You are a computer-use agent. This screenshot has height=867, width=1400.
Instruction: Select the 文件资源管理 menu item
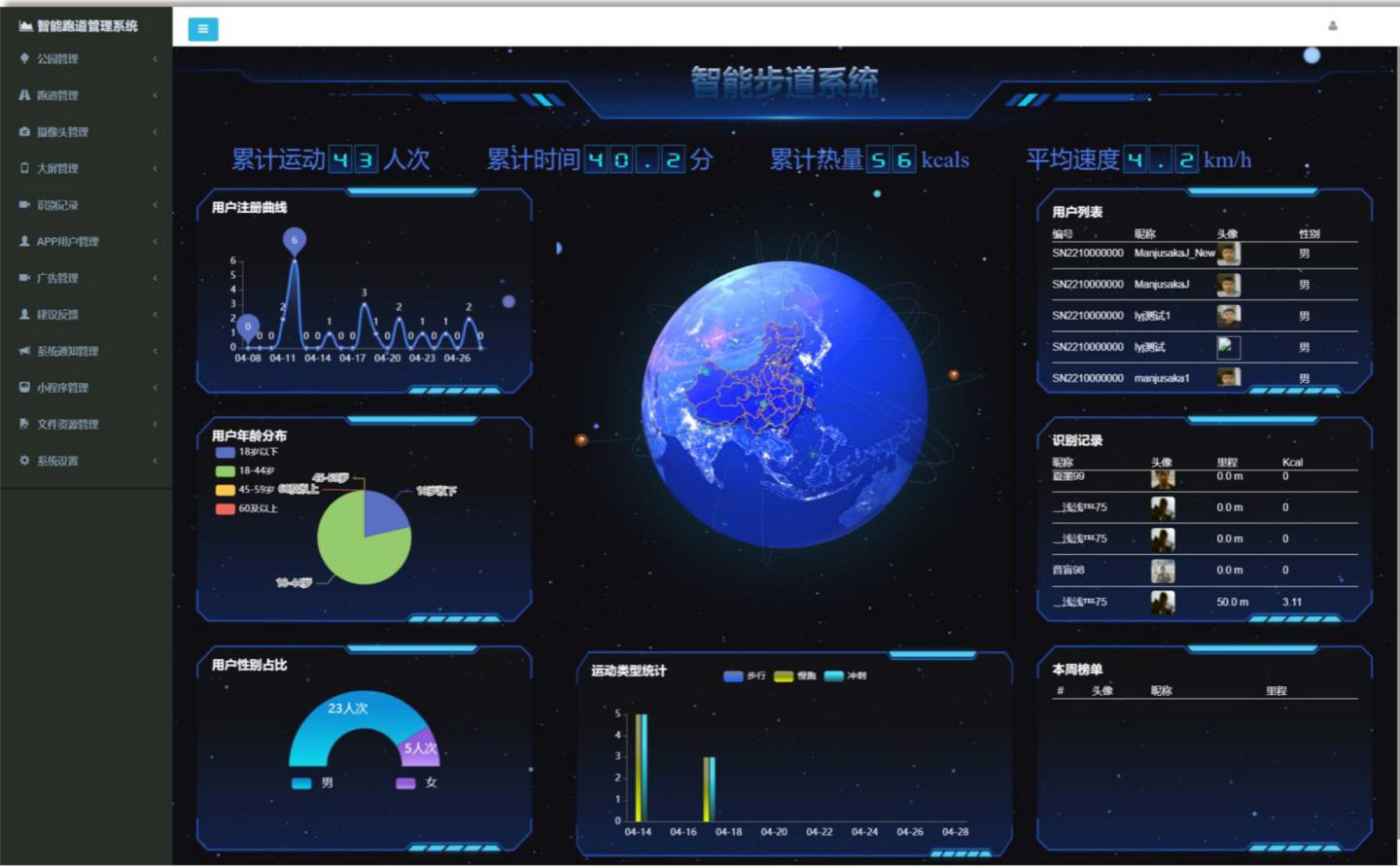pos(68,424)
